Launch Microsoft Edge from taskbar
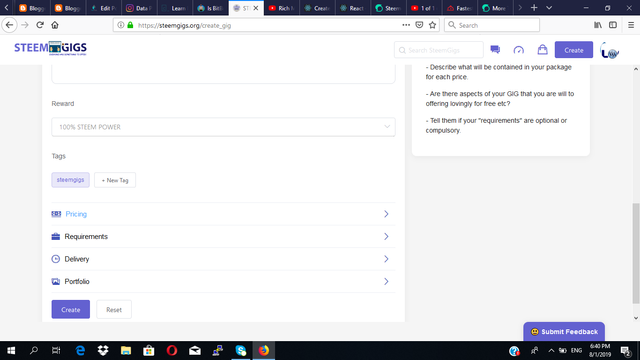This screenshot has height=360, width=640. pos(80,350)
